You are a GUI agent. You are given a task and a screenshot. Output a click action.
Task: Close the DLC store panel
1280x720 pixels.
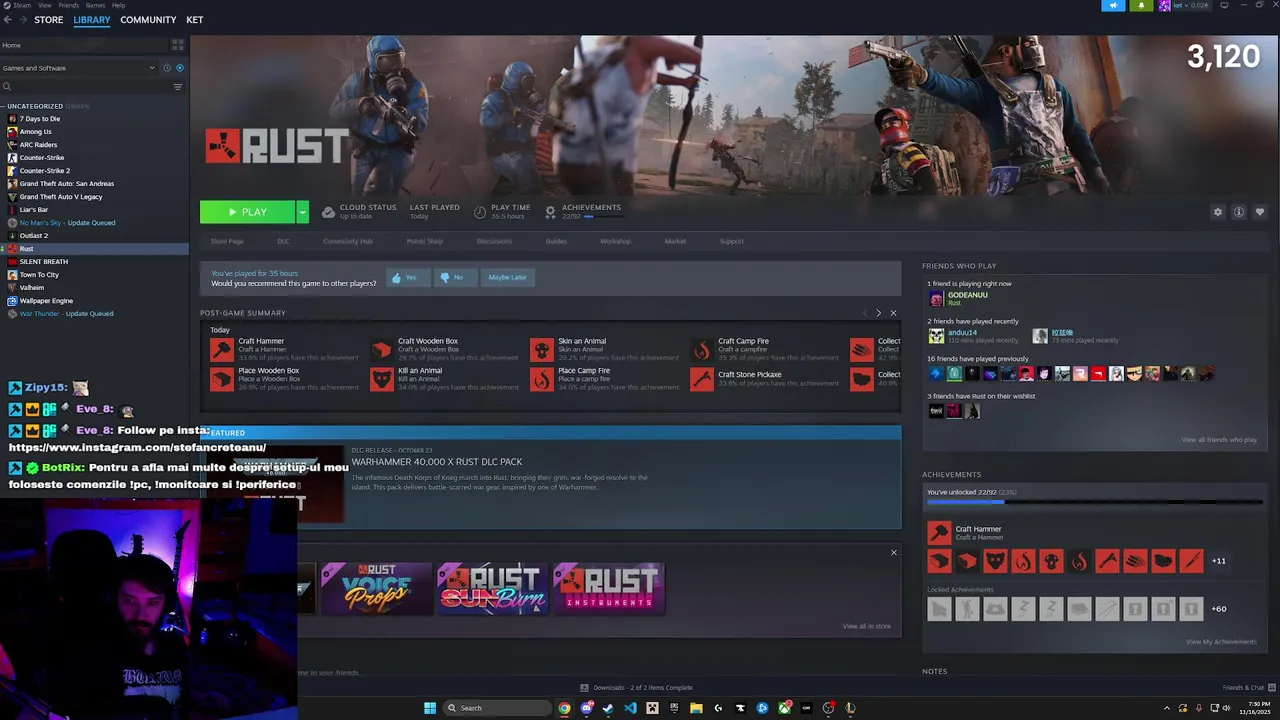[894, 553]
